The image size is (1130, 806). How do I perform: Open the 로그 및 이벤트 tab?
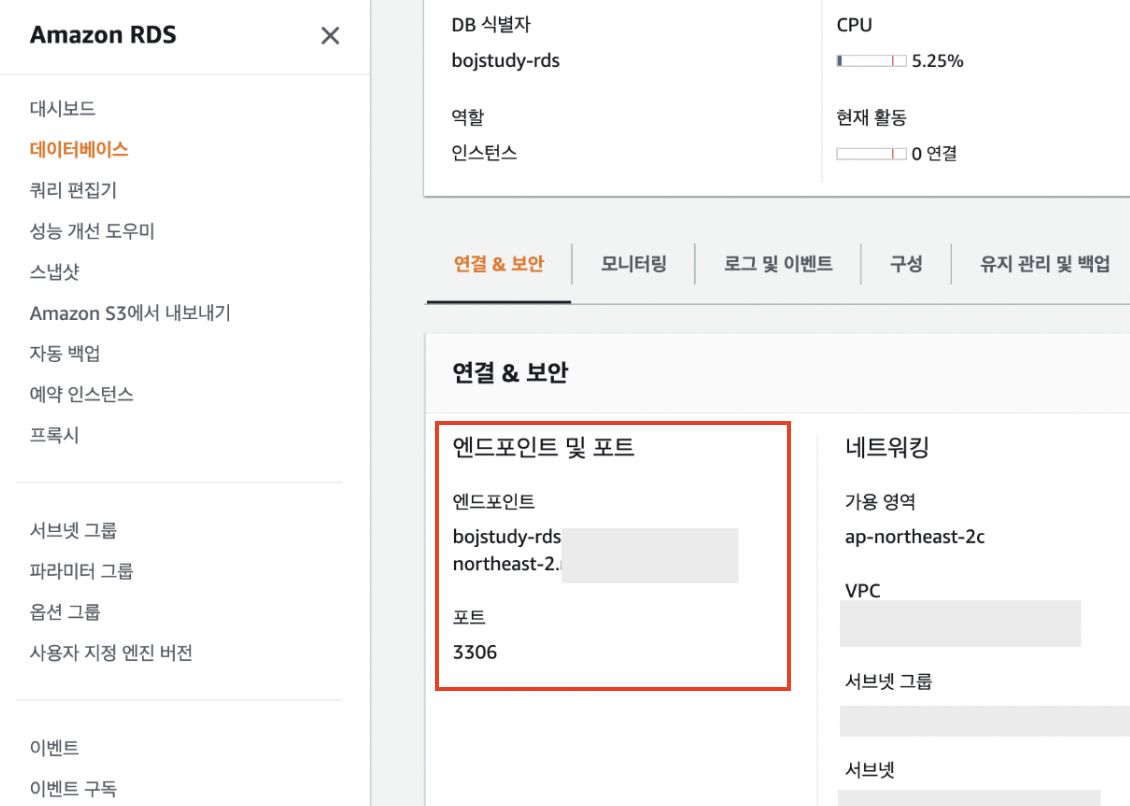click(778, 264)
